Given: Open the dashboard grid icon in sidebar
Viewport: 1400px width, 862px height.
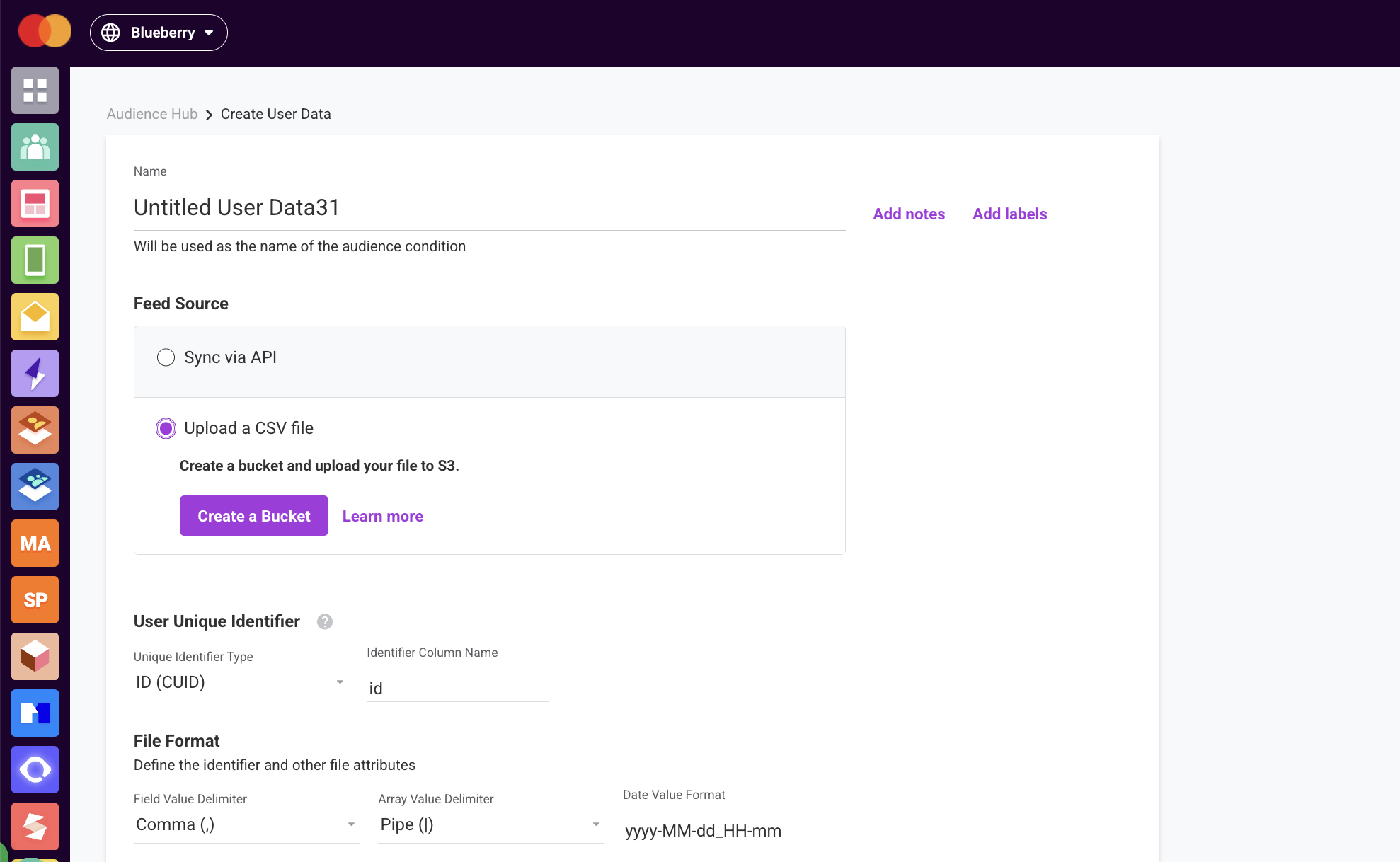Looking at the screenshot, I should [35, 91].
